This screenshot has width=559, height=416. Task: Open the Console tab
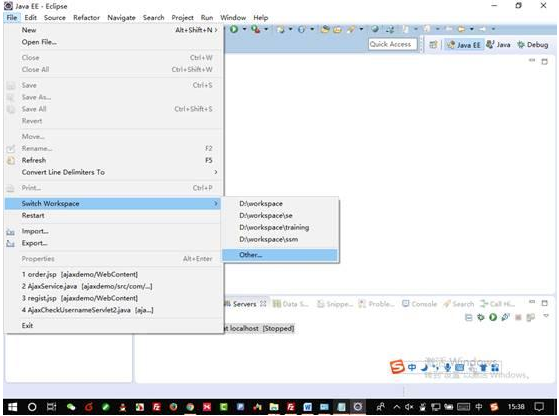pyautogui.click(x=419, y=304)
